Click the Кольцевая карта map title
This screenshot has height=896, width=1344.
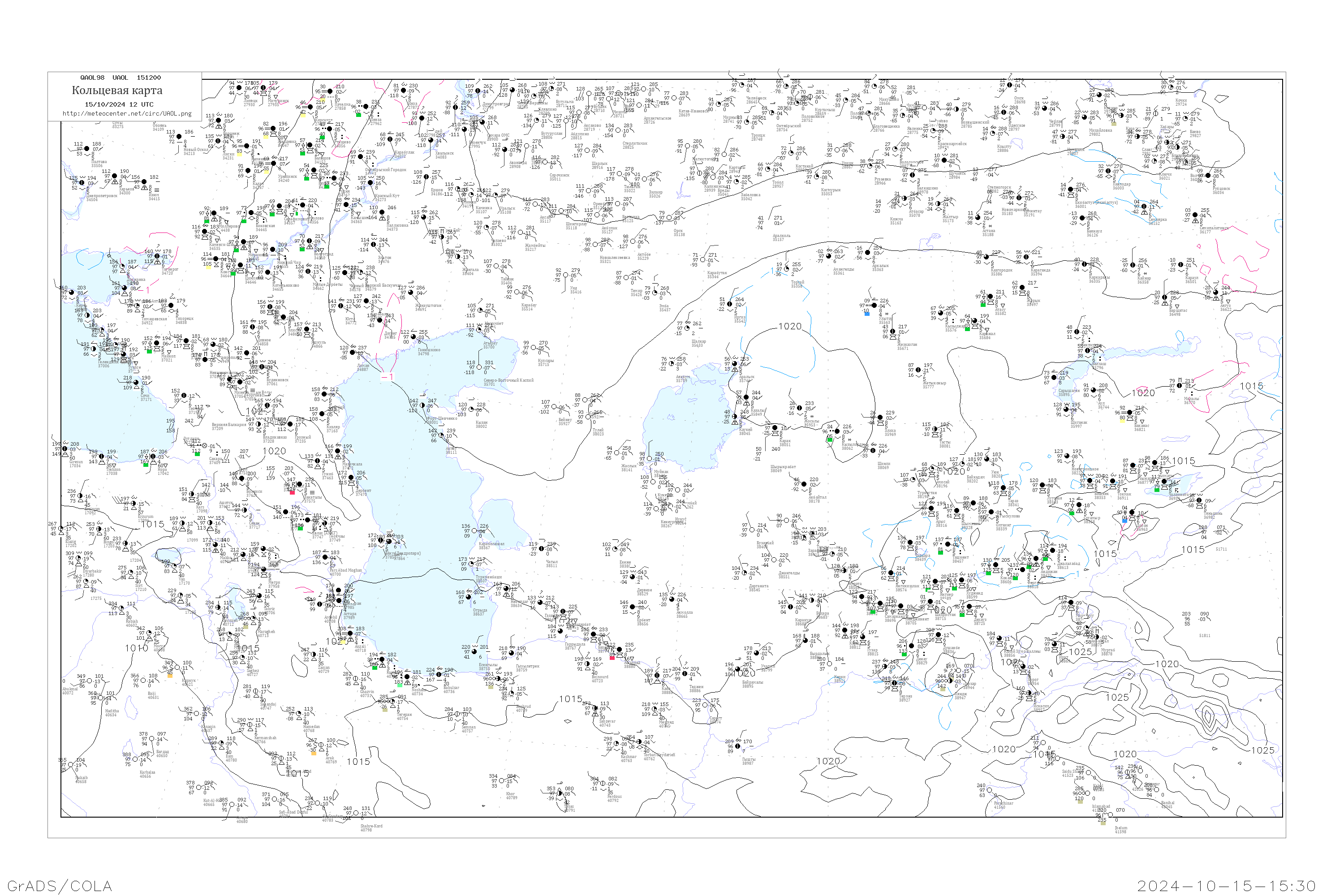tap(117, 90)
